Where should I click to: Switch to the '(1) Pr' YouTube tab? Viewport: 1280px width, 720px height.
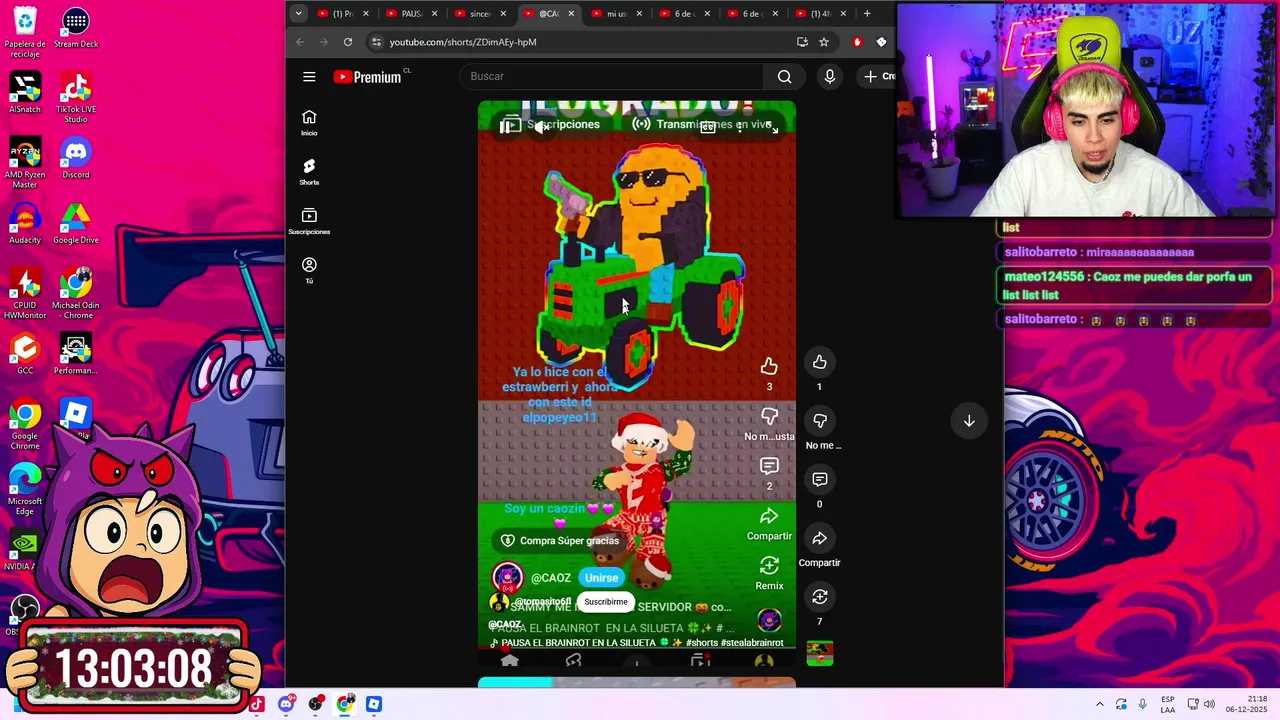[x=343, y=14]
